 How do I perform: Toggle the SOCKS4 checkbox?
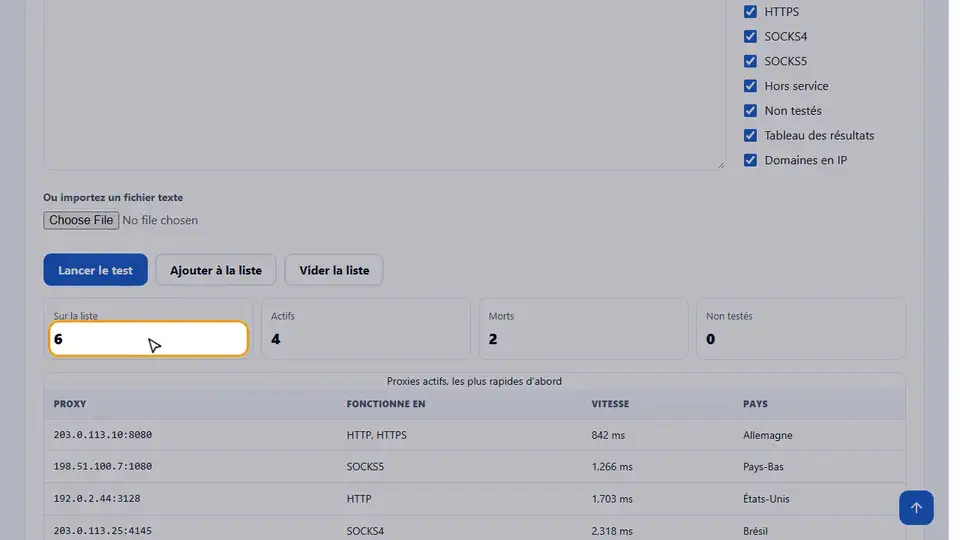(750, 36)
